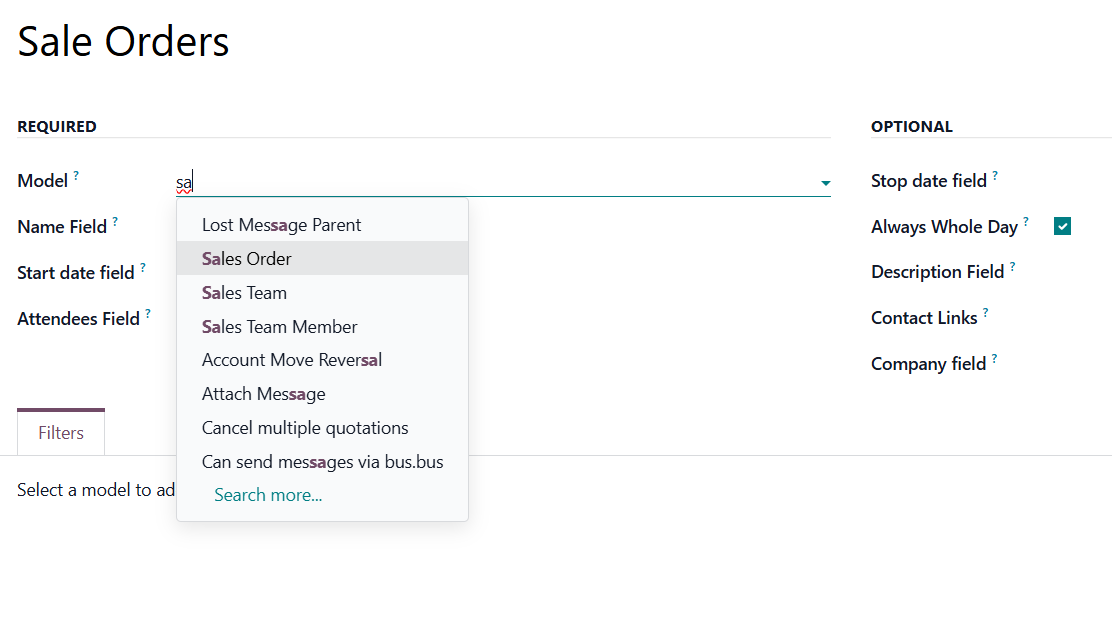
Task: Click the help icon next to Model
Action: coord(76,175)
